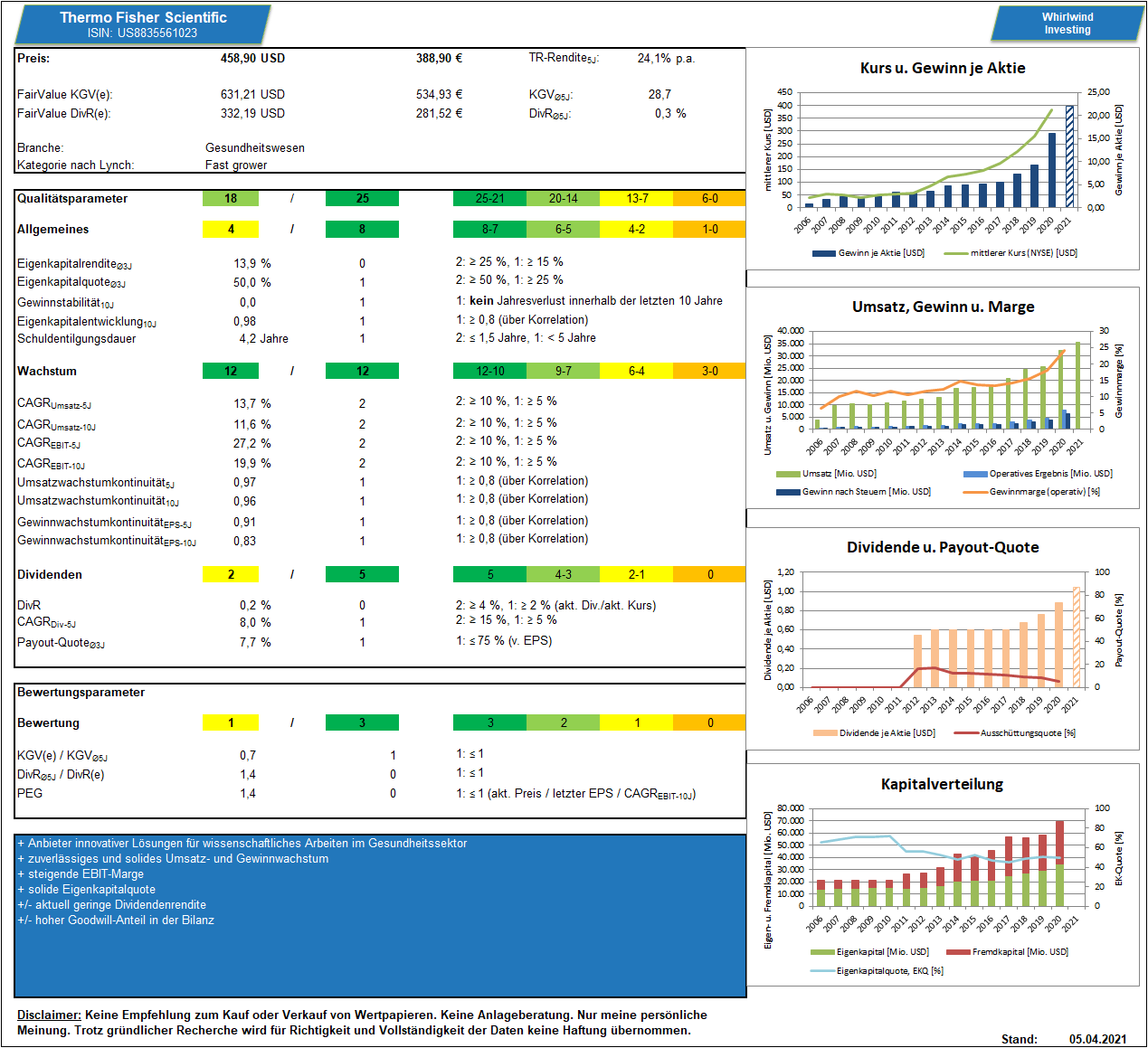Click the euro price 388,90 €
The height and width of the screenshot is (1048, 1148).
tap(439, 58)
